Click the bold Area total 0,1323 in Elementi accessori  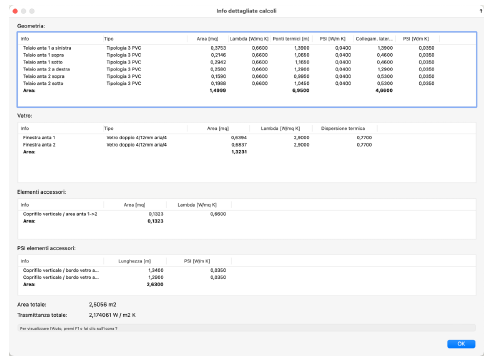(x=155, y=221)
